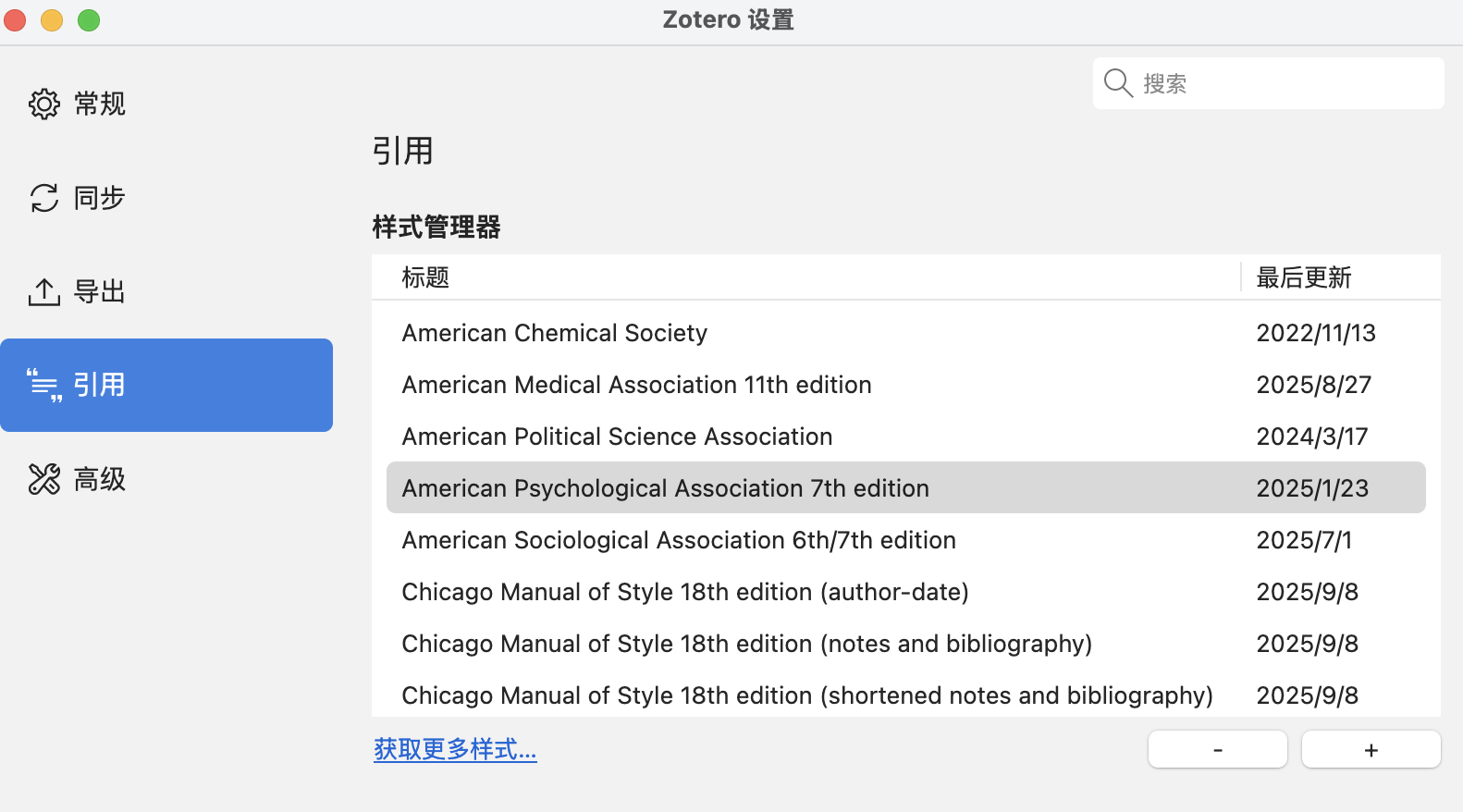1463x812 pixels.
Task: Click the Advanced tools icon
Action: (x=44, y=479)
